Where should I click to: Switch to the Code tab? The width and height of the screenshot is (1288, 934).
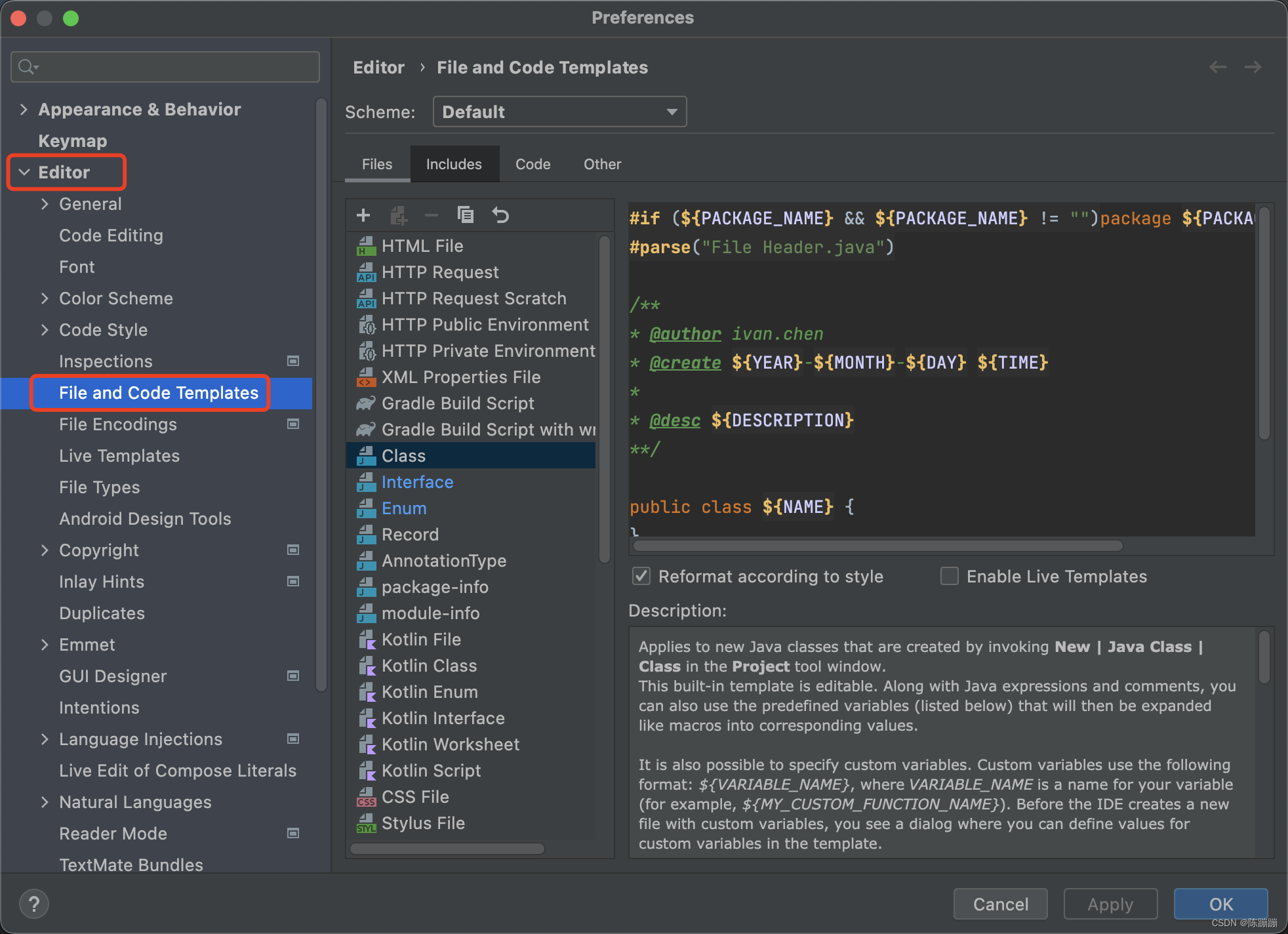[533, 164]
